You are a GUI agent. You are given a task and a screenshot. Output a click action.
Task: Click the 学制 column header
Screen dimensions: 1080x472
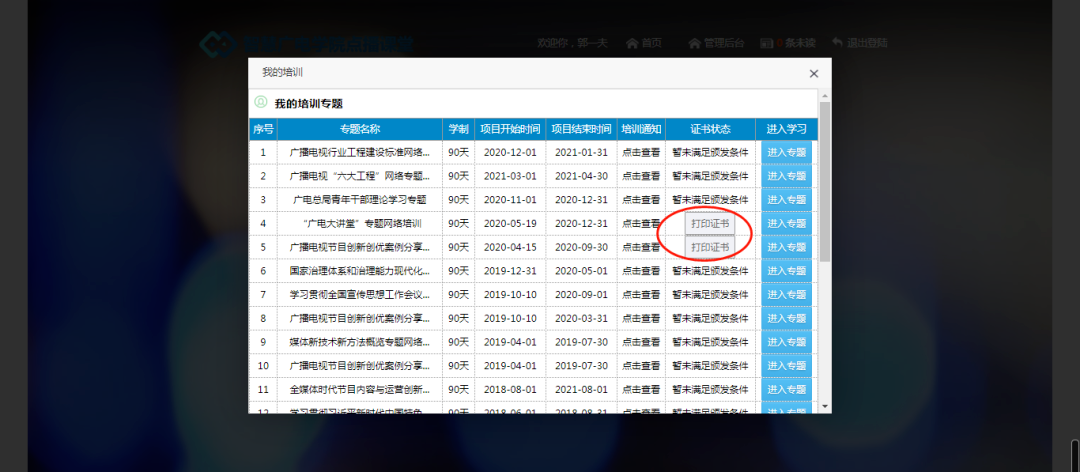pos(459,129)
